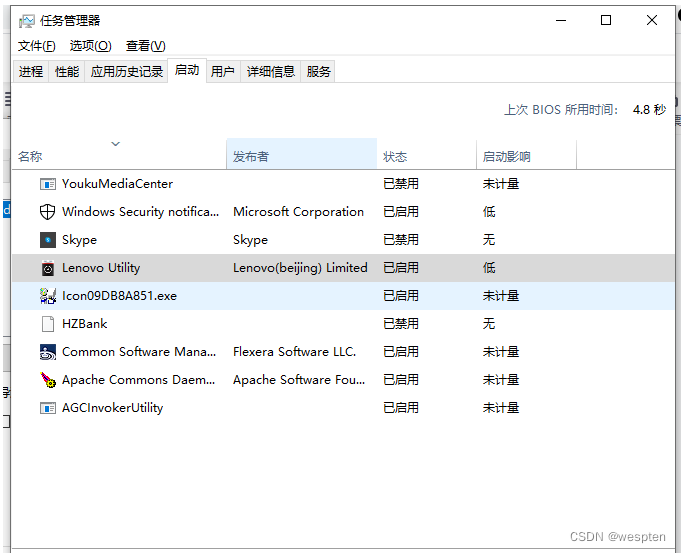The height and width of the screenshot is (553, 681).
Task: Click 无 impact of Skype row
Action: pyautogui.click(x=489, y=240)
